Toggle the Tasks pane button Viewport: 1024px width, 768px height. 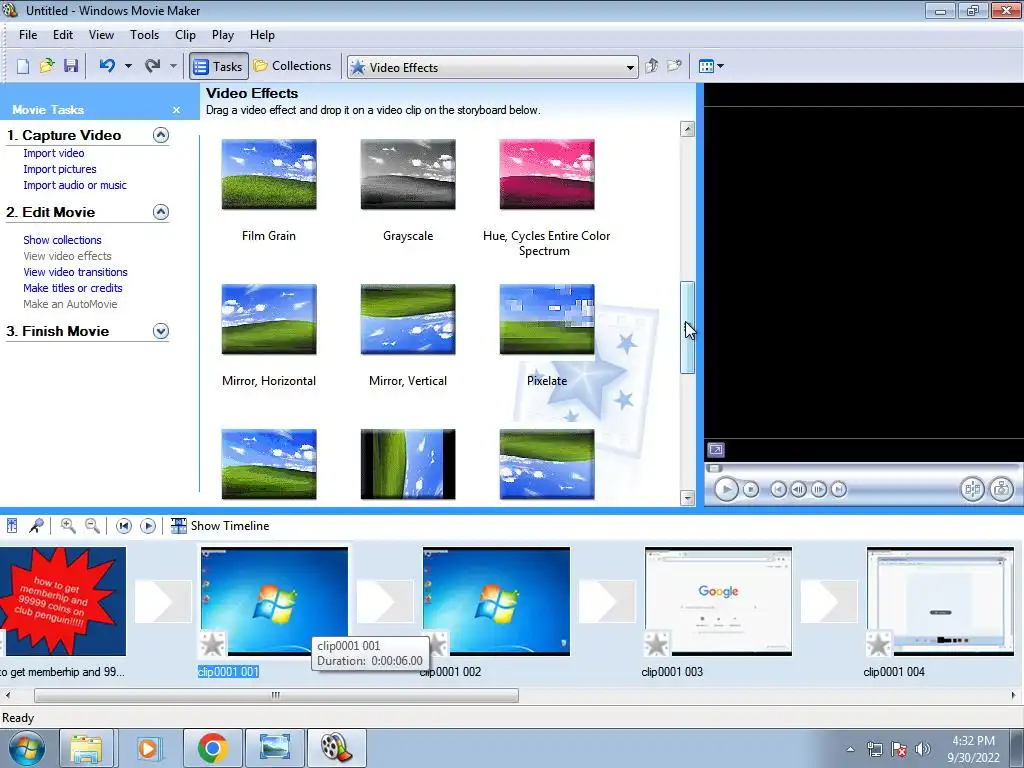[x=219, y=66]
